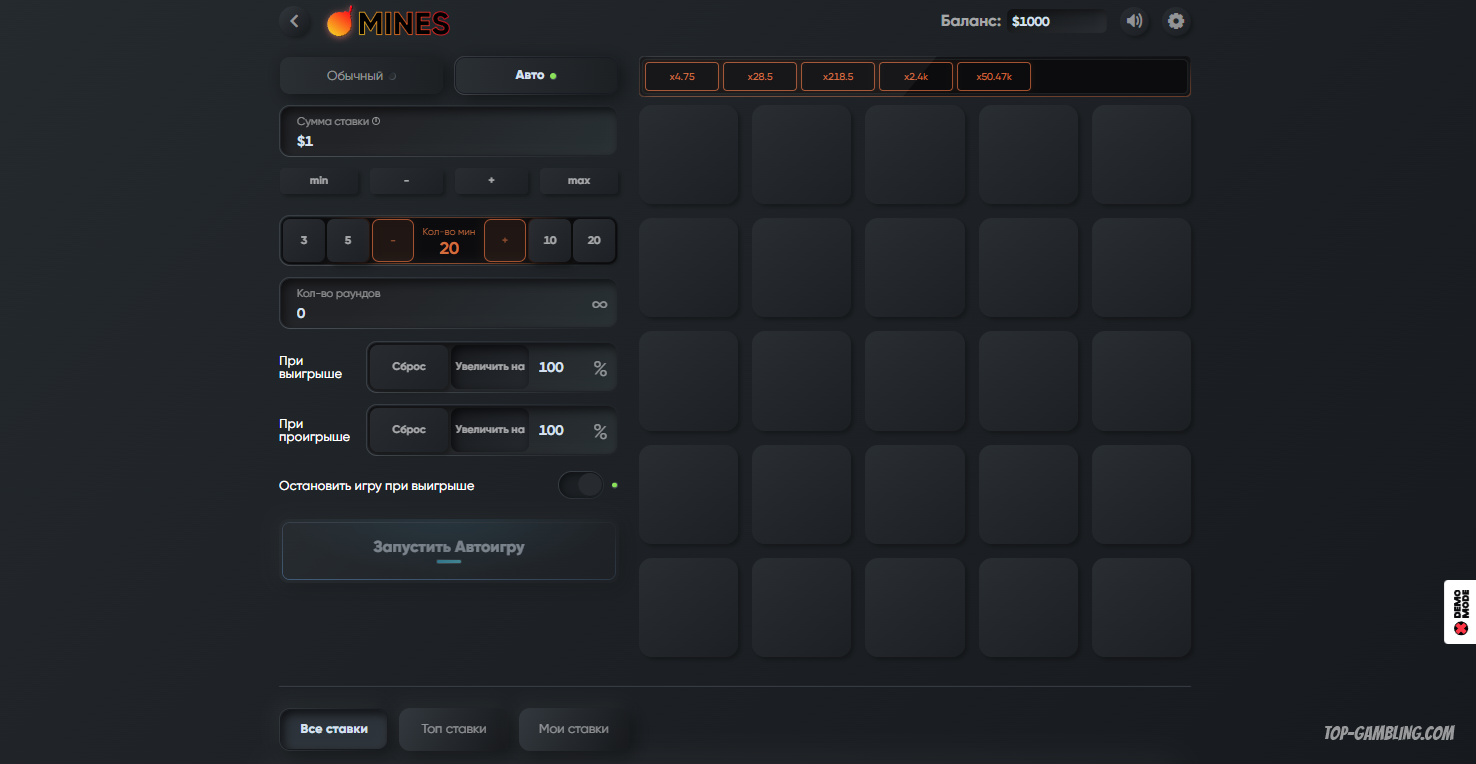The image size is (1476, 764).
Task: Set bet to max
Action: click(579, 181)
